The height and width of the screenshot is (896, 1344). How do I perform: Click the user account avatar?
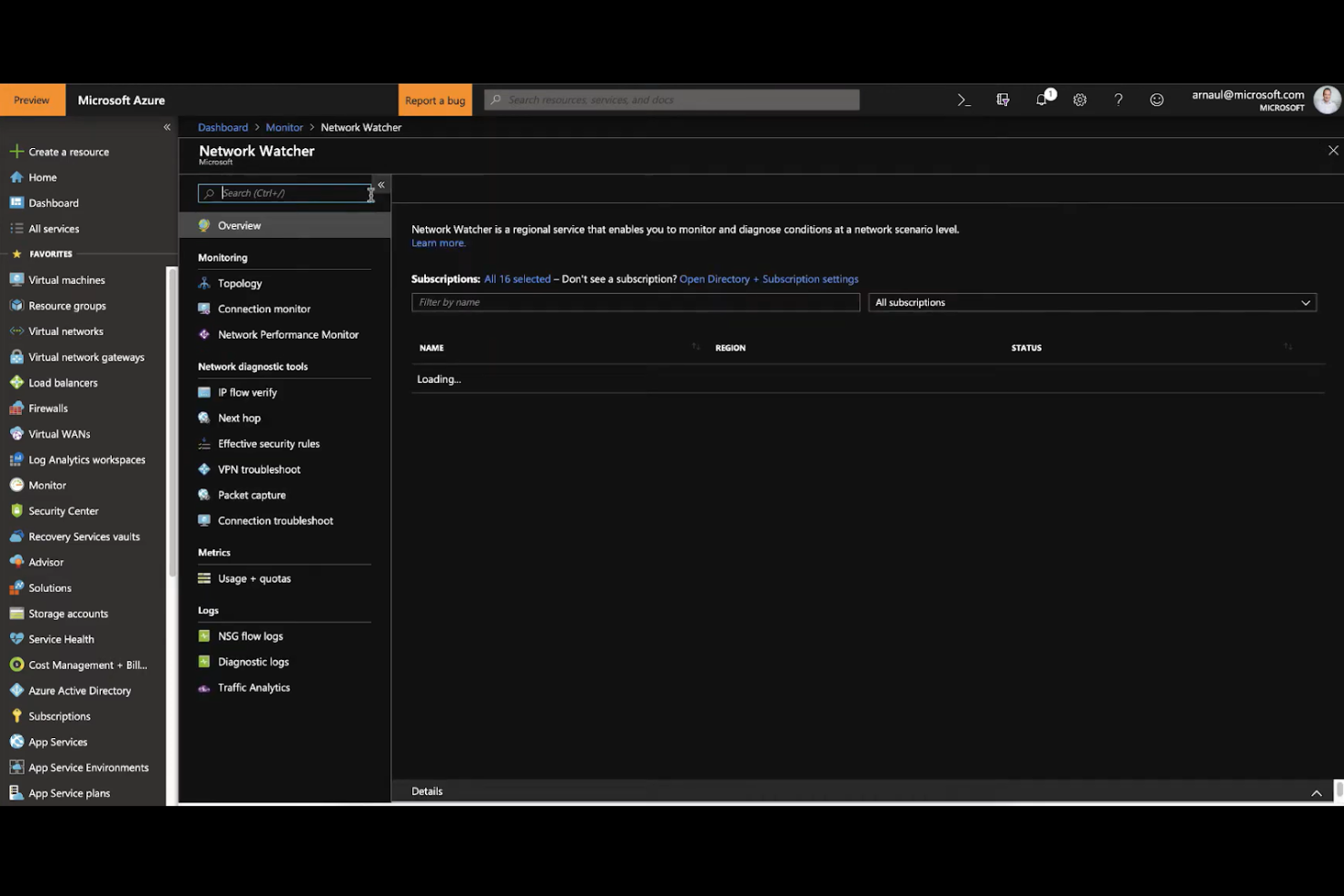click(1327, 100)
